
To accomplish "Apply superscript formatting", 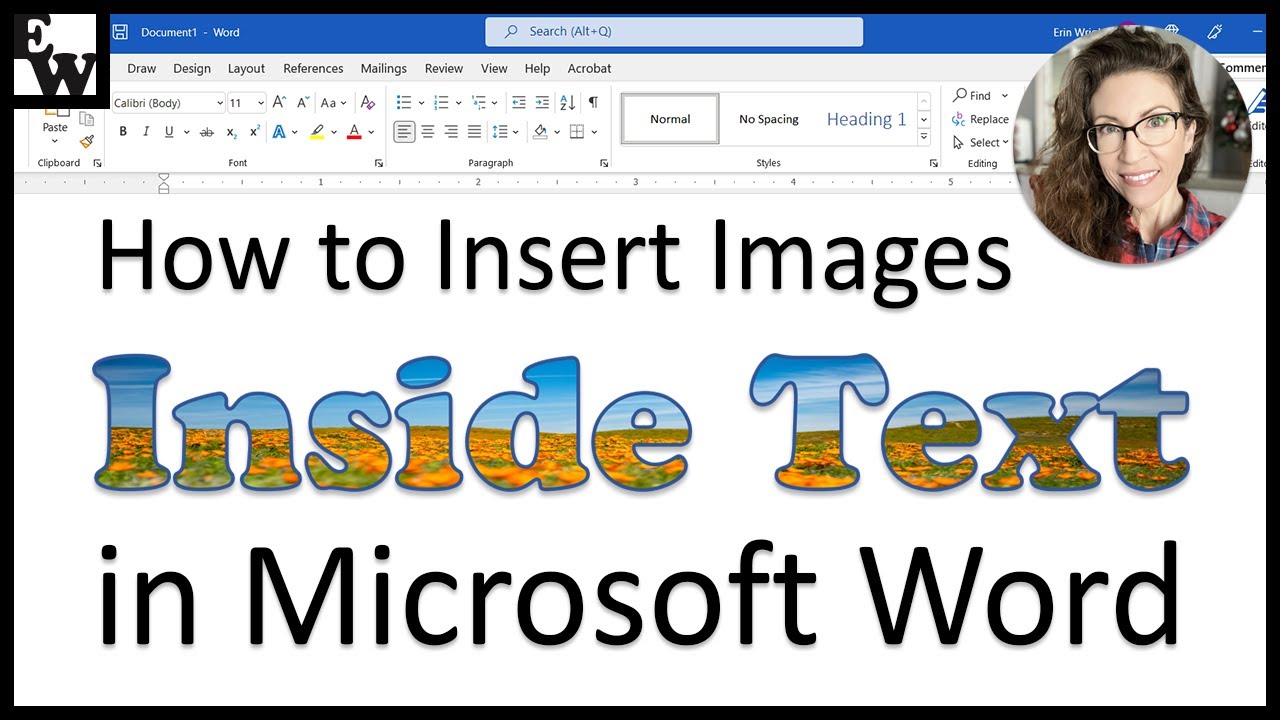I will pyautogui.click(x=255, y=132).
